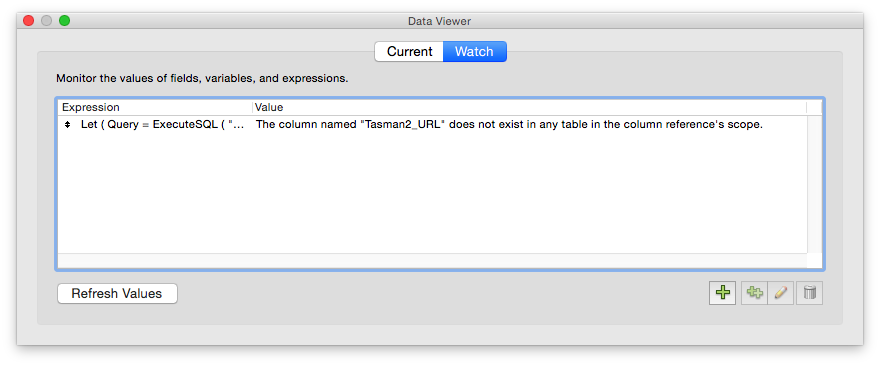Screen dimensions: 880x366
Task: Click the horizontal scrollbar strip below the list
Action: 432,260
